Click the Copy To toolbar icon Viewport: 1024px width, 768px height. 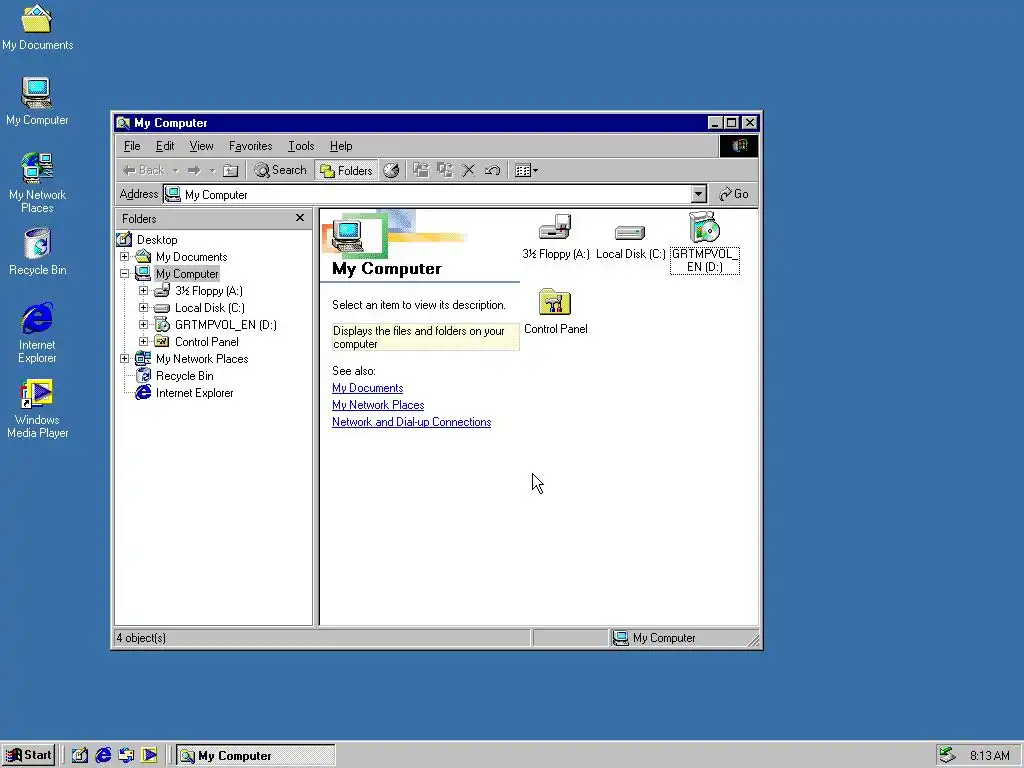445,170
